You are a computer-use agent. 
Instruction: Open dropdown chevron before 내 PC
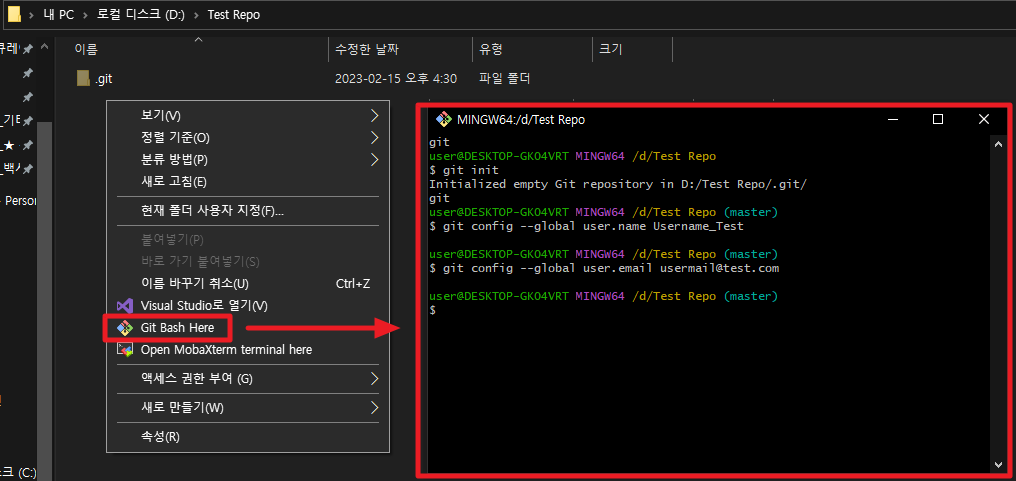point(31,14)
